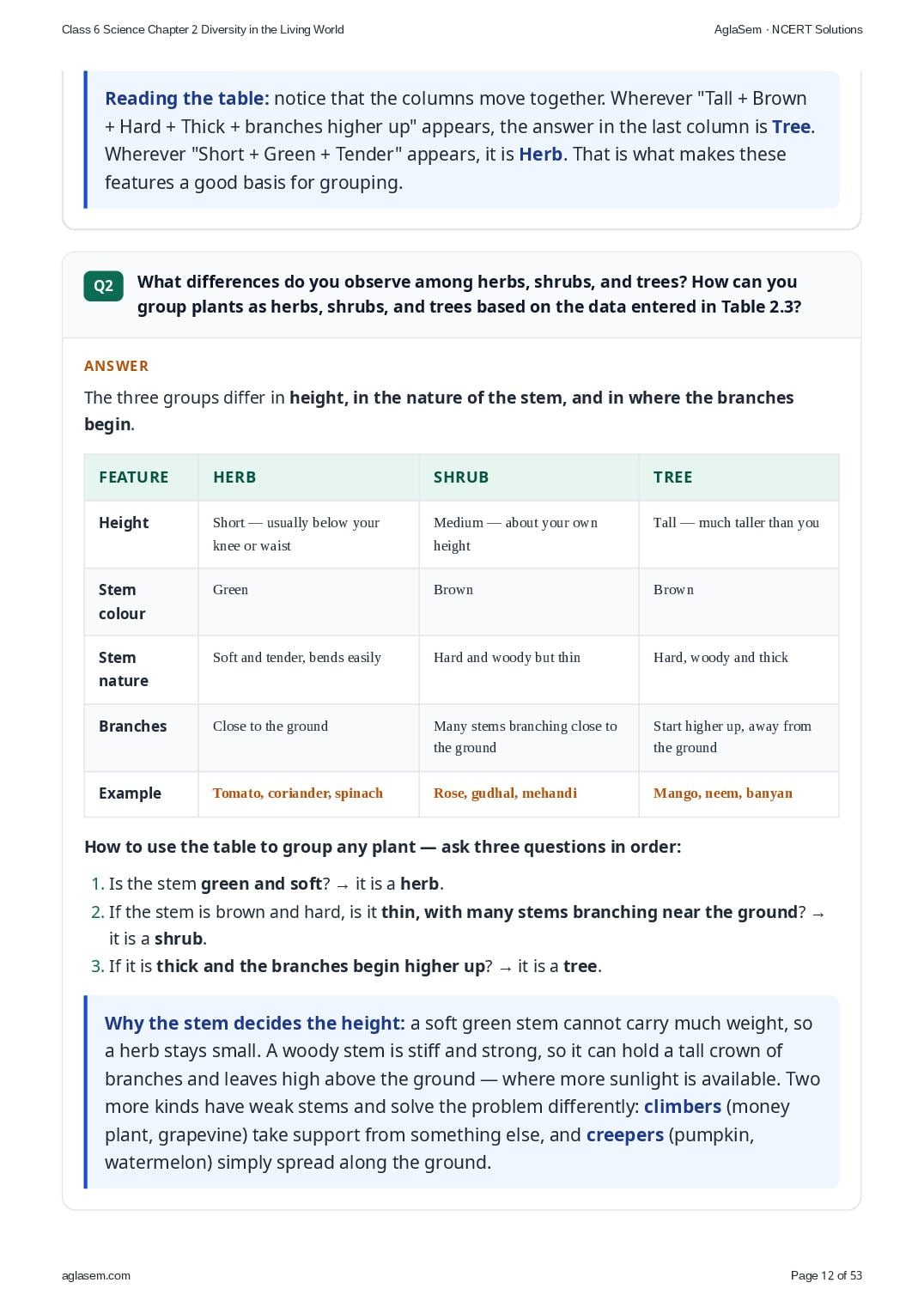Click the aglasem.com footer link
The image size is (924, 1307).
(x=96, y=1275)
